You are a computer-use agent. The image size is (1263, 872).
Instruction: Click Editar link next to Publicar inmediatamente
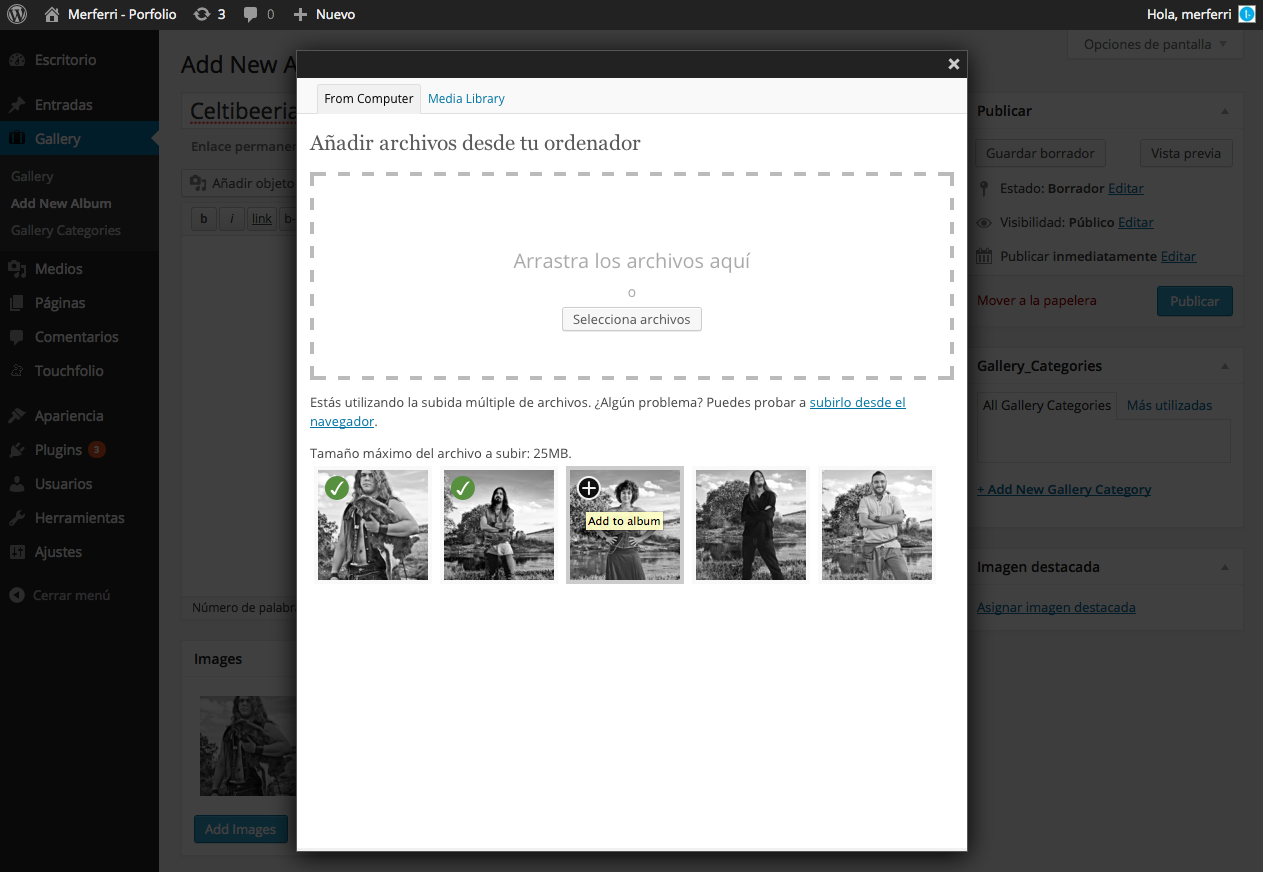pos(1178,256)
